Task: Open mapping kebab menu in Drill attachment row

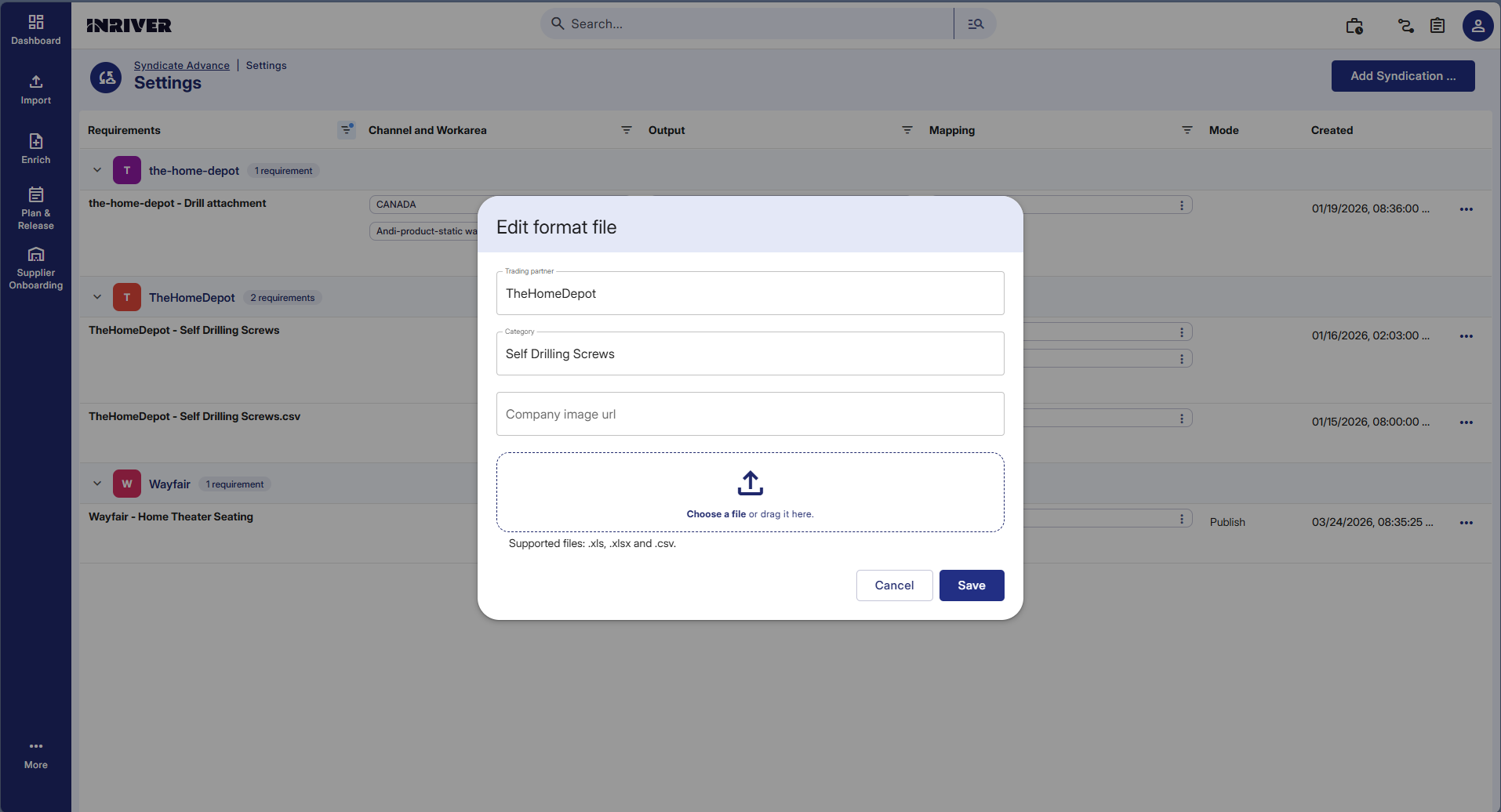Action: point(1182,205)
